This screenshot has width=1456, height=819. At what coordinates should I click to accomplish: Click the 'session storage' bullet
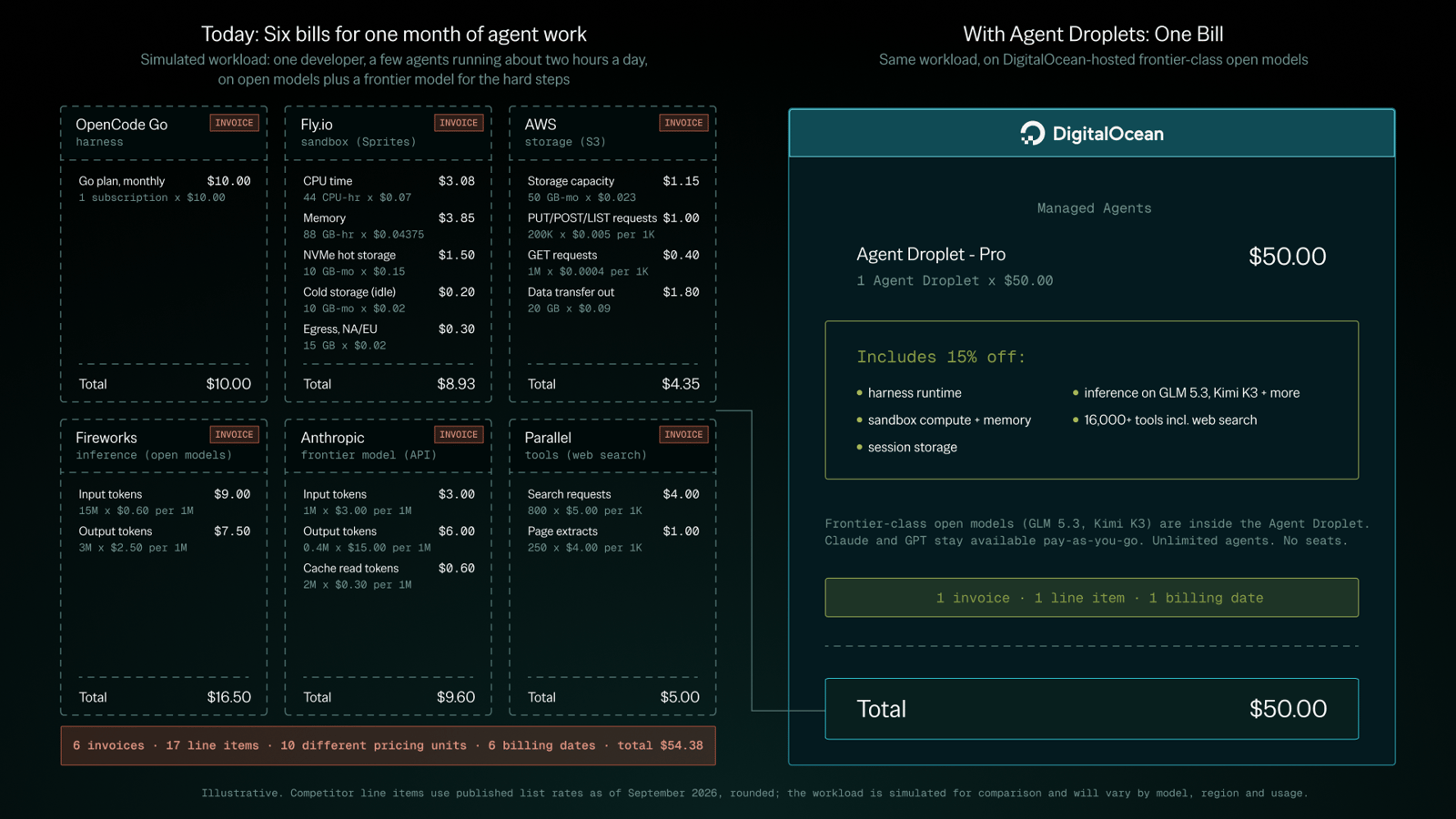906,448
